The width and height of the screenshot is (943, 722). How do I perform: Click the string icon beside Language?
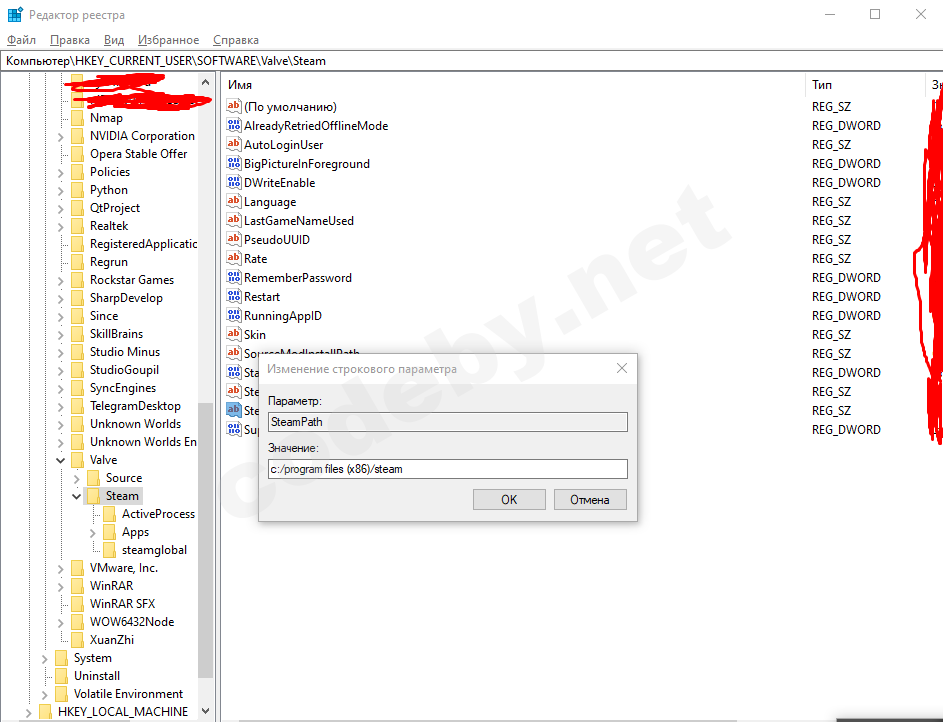click(x=233, y=201)
